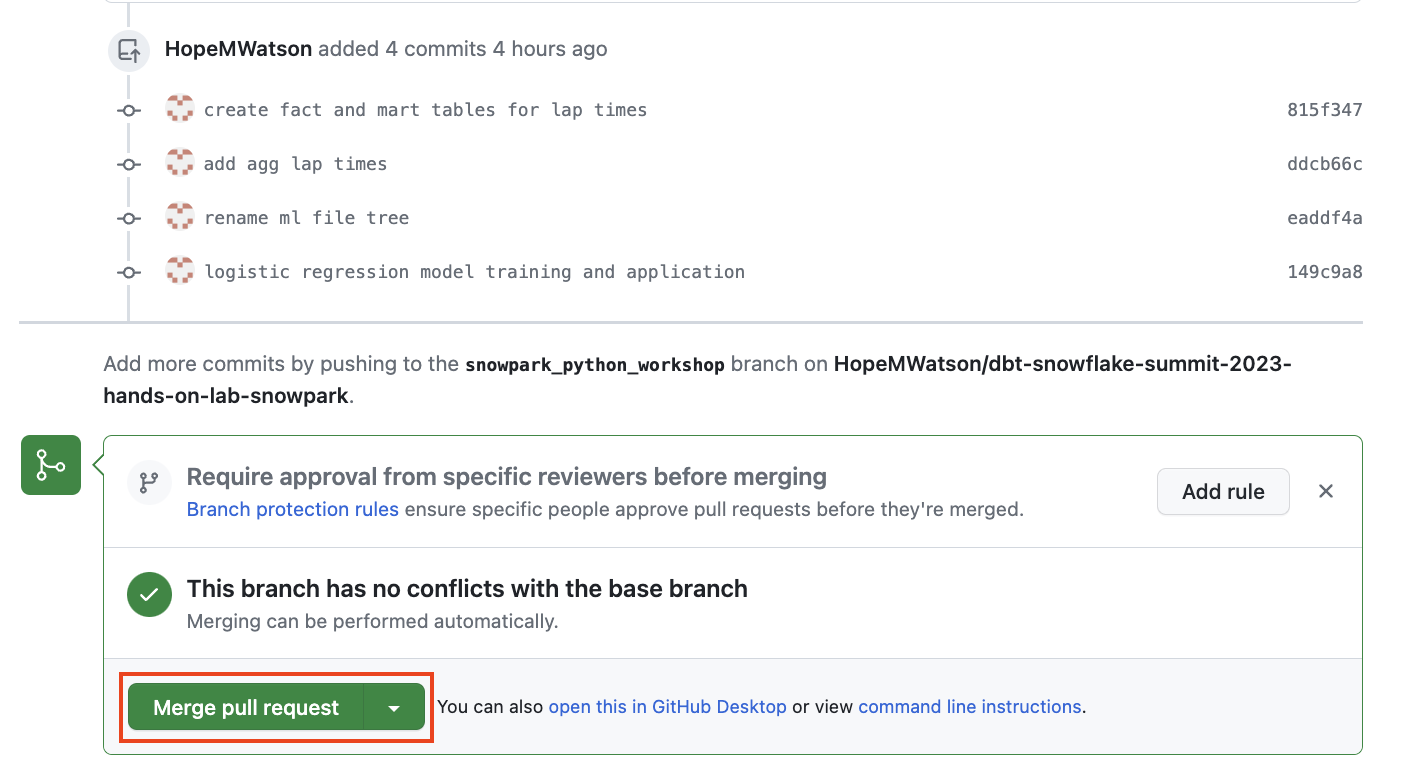
Task: Open the Branch protection rules link
Action: (292, 509)
